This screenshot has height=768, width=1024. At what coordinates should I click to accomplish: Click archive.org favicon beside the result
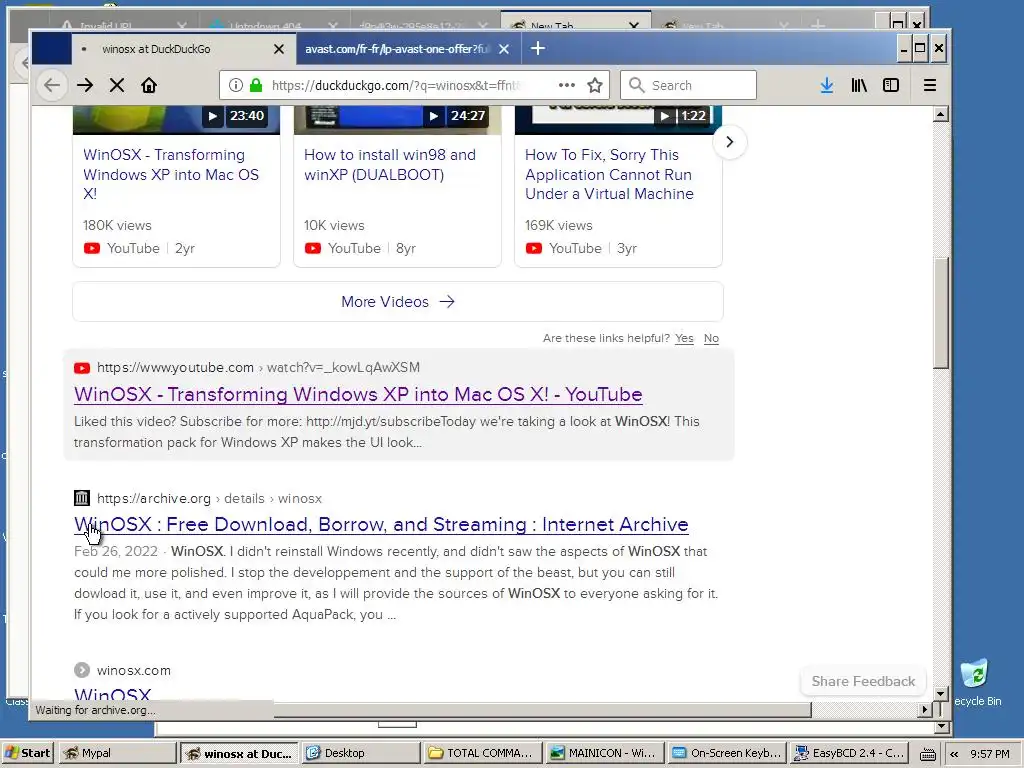pyautogui.click(x=82, y=498)
